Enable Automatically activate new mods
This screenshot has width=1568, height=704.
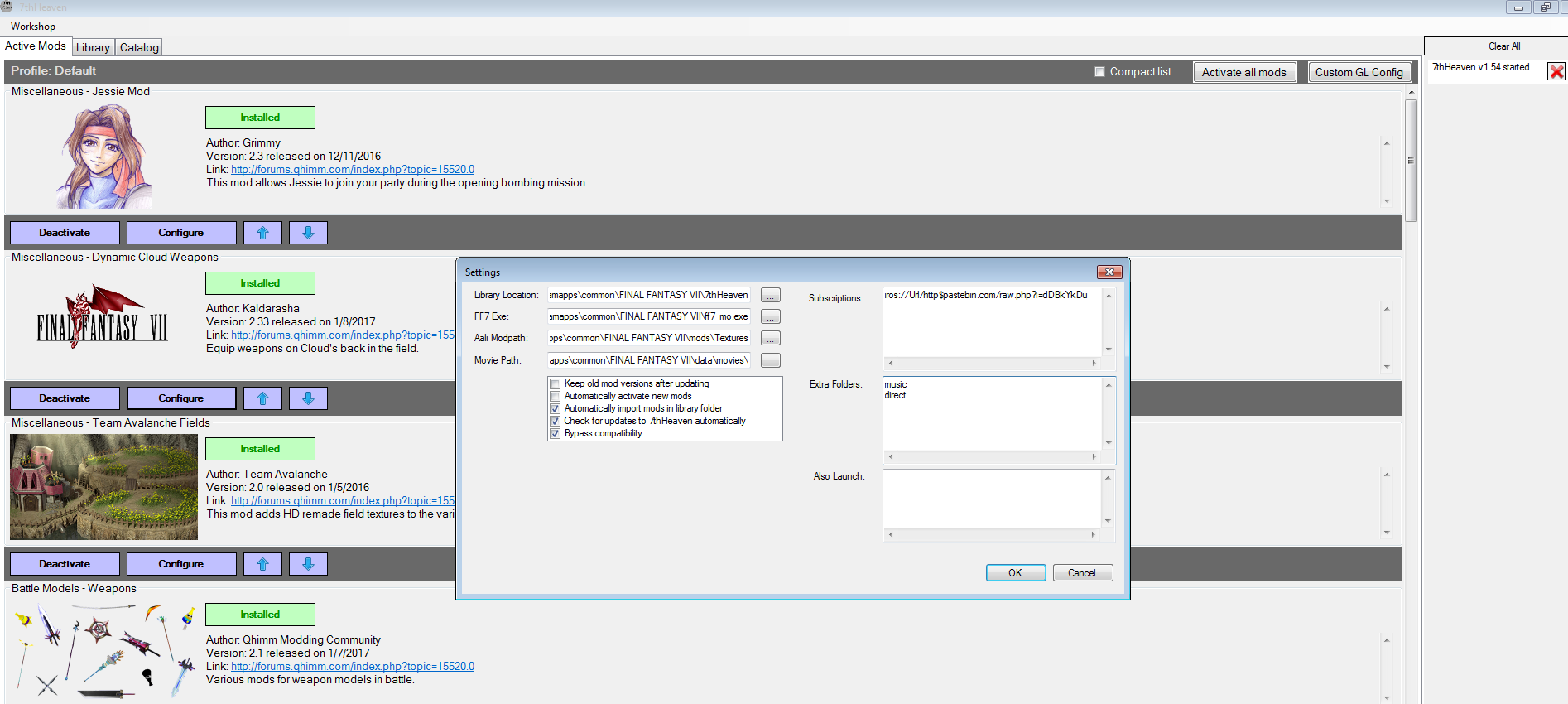pos(556,397)
